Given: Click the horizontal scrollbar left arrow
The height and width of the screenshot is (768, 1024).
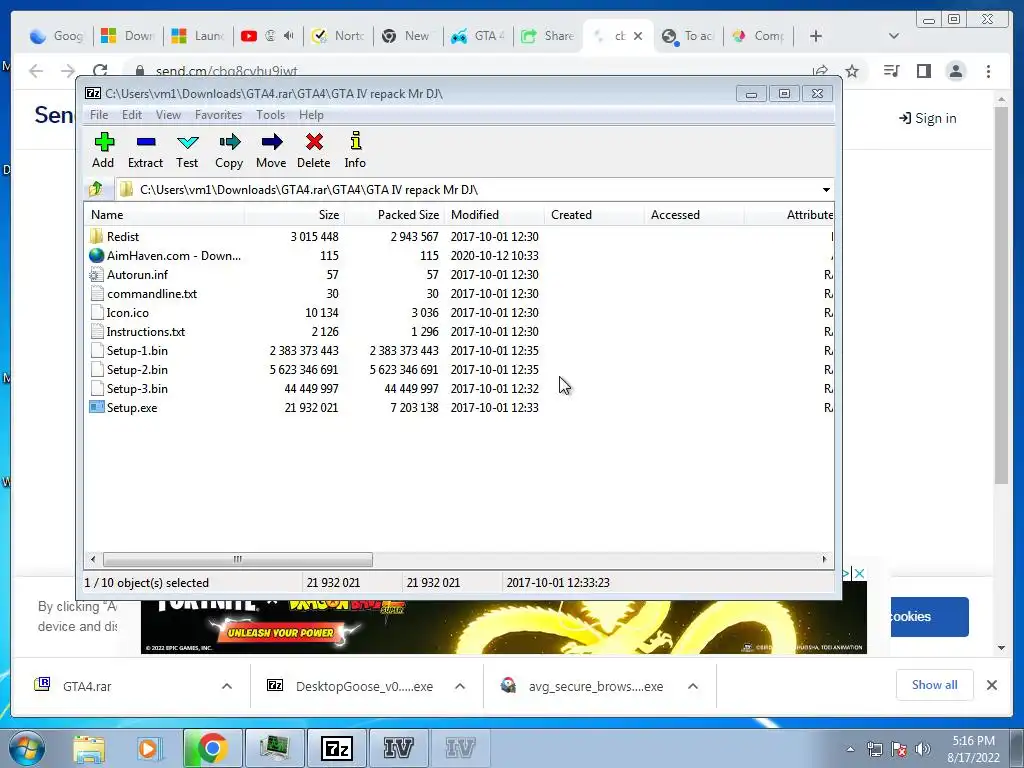Looking at the screenshot, I should [93, 559].
